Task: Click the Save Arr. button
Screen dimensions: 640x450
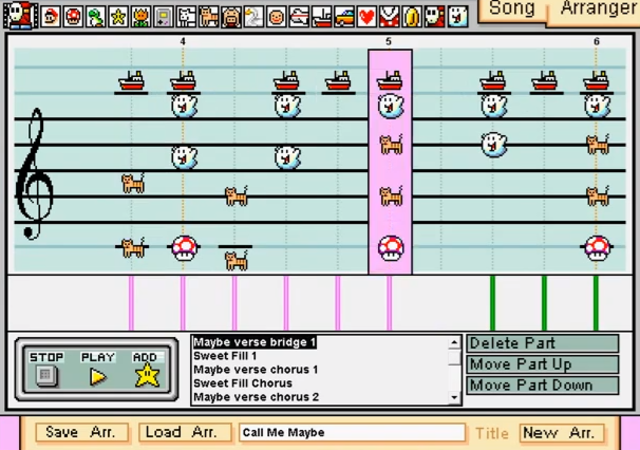Action: point(82,432)
